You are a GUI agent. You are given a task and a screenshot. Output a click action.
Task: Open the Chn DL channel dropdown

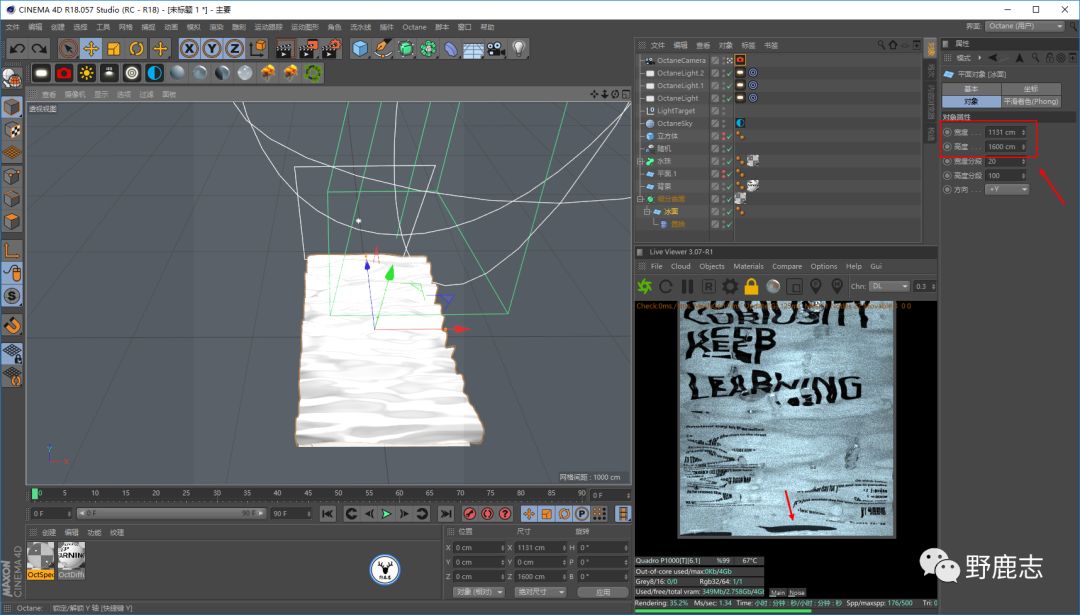coord(891,286)
